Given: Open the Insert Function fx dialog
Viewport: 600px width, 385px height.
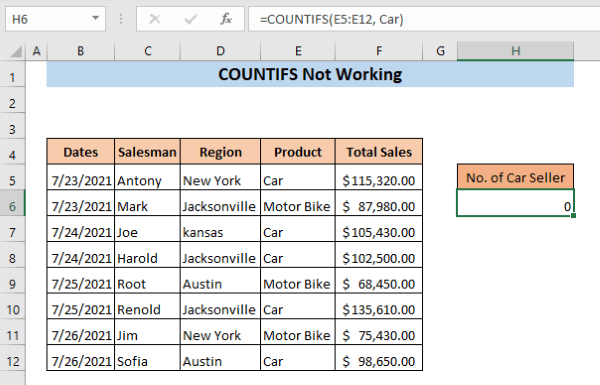Looking at the screenshot, I should 226,19.
